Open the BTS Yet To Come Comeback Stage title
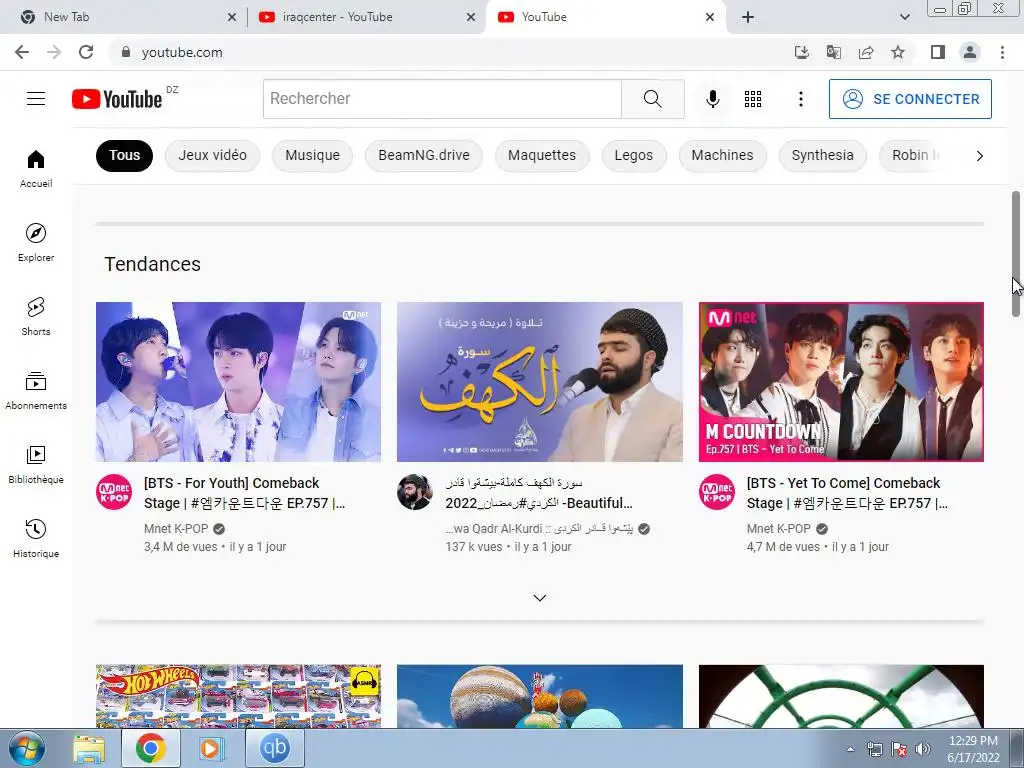The image size is (1024, 768). click(846, 493)
